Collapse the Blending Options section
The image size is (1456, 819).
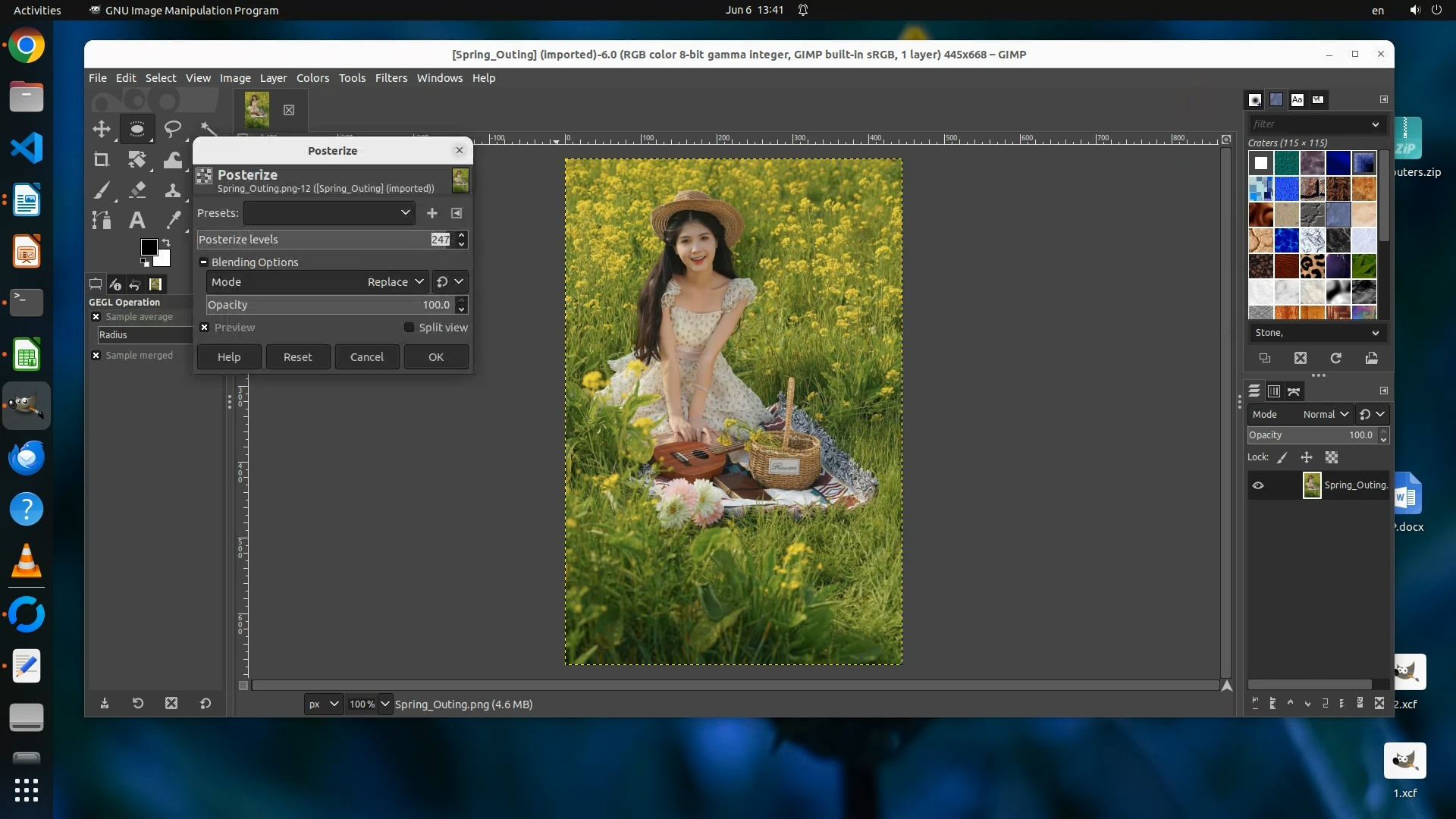pyautogui.click(x=203, y=262)
